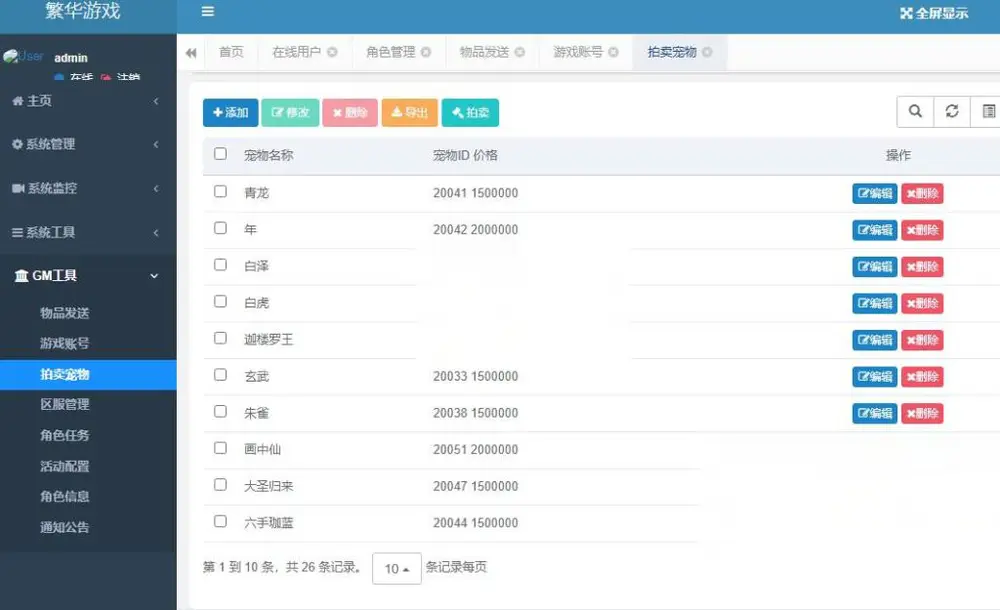The image size is (1000, 610).
Task: Open the 10 records-per-page dropdown
Action: coord(397,568)
